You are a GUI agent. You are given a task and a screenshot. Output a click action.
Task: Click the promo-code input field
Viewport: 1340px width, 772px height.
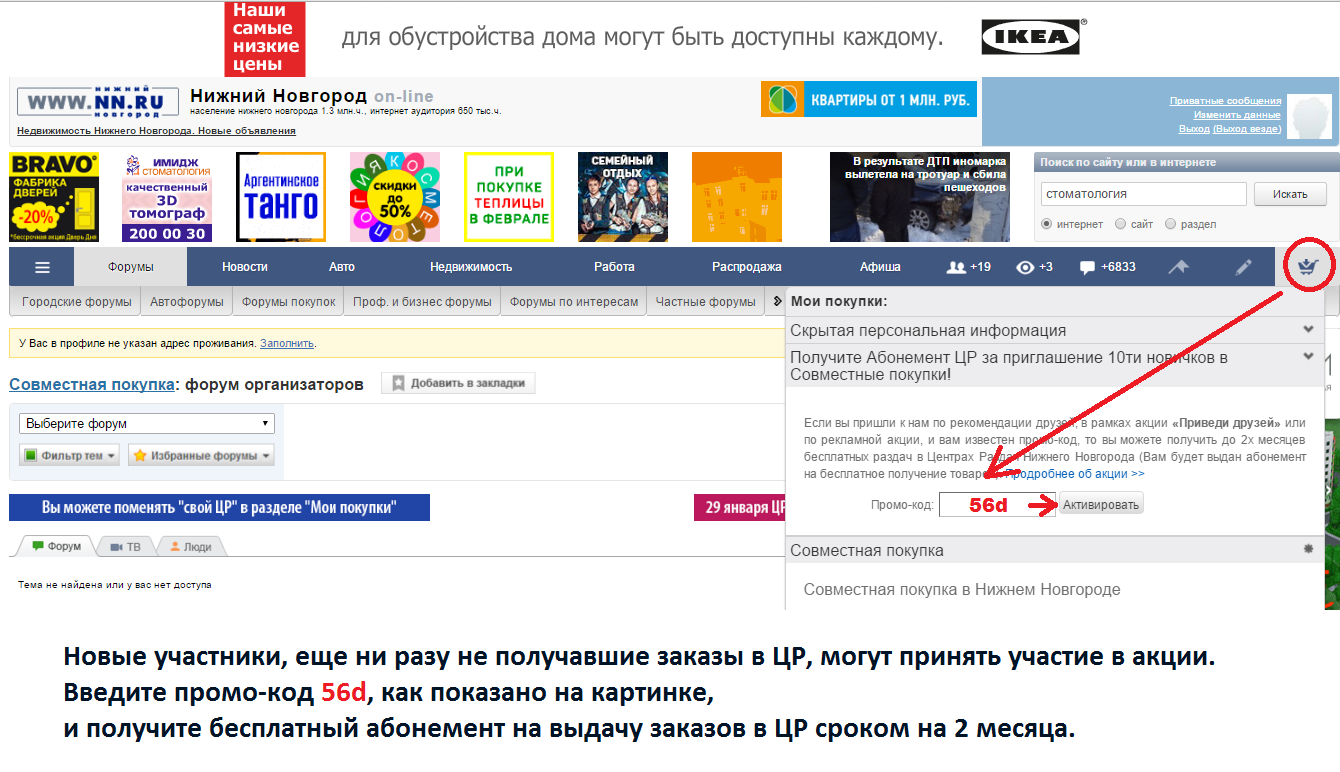(997, 505)
